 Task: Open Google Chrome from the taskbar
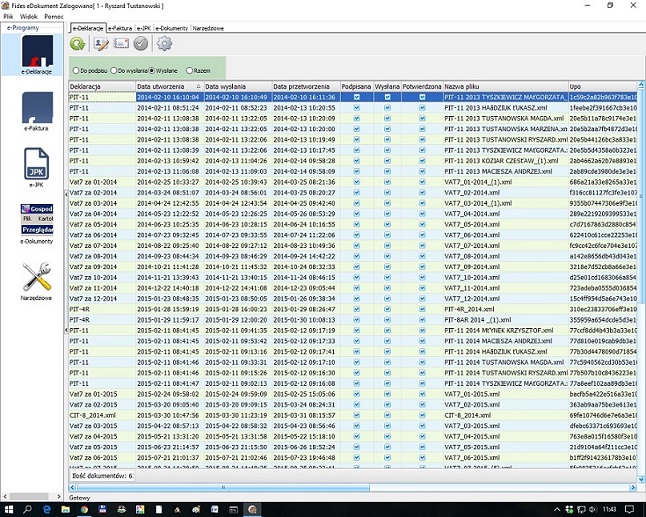pos(84,510)
